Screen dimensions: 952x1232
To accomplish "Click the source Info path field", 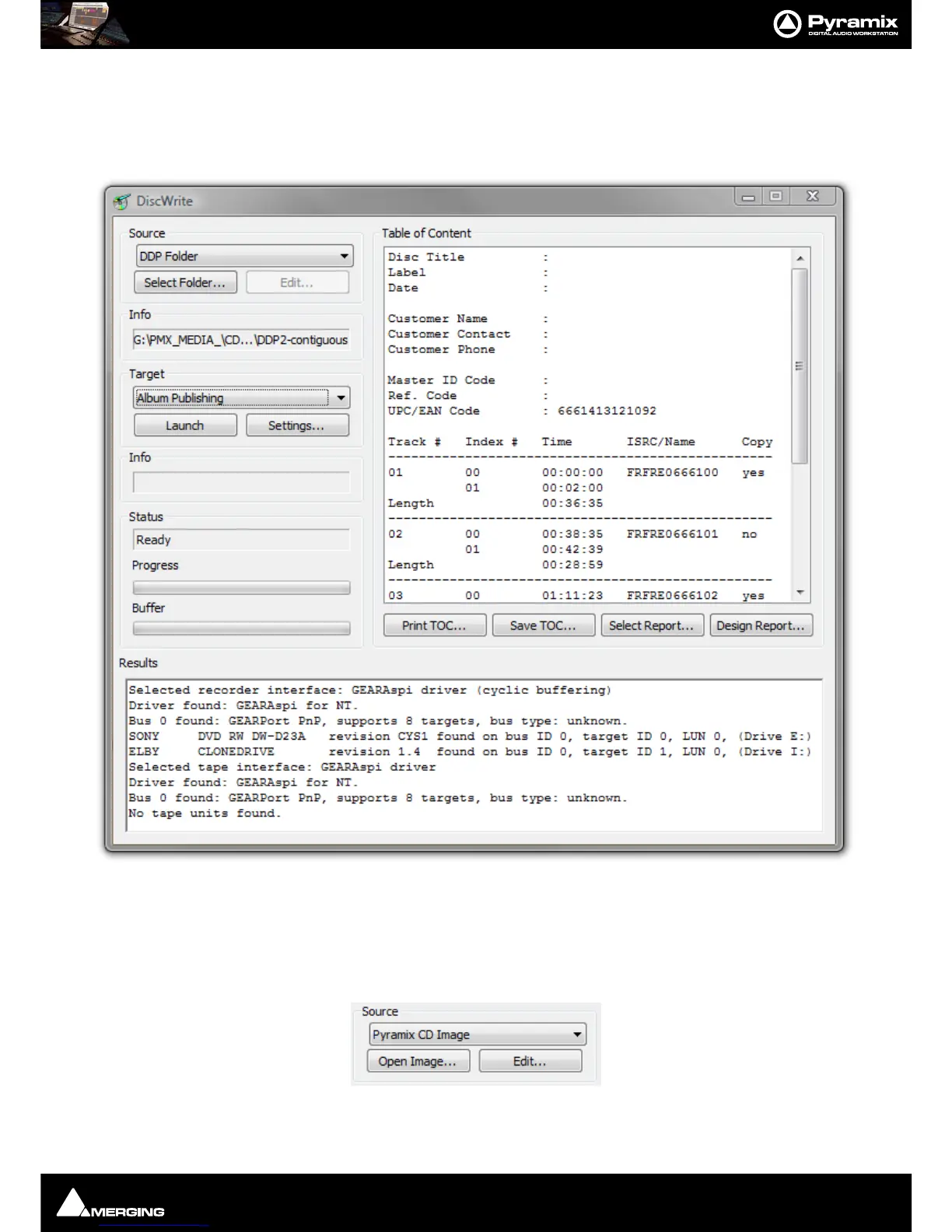I will [x=241, y=340].
